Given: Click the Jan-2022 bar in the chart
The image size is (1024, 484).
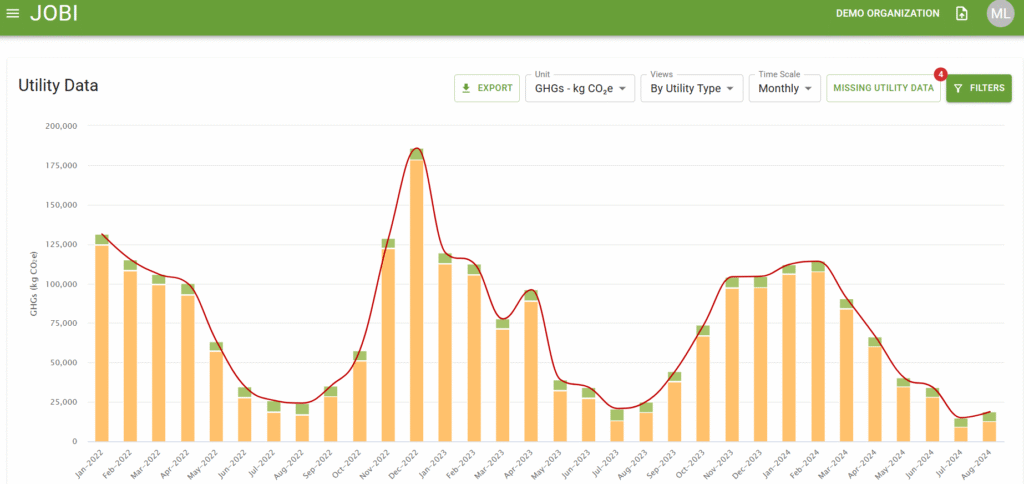Looking at the screenshot, I should (x=101, y=338).
